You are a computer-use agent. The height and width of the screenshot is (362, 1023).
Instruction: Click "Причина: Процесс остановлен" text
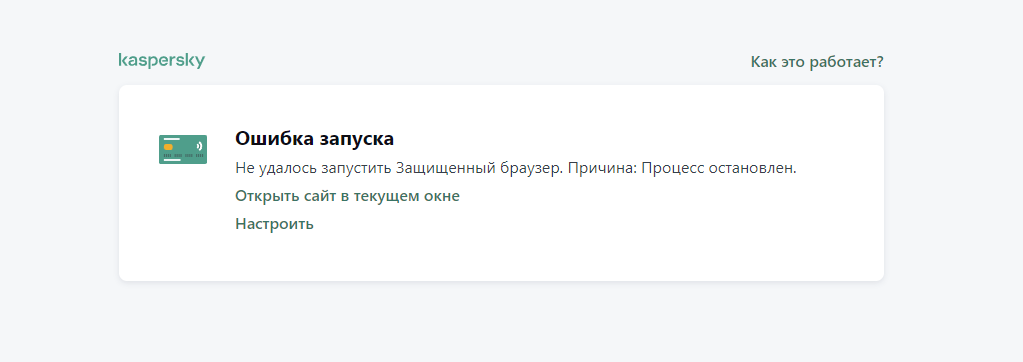click(x=683, y=168)
